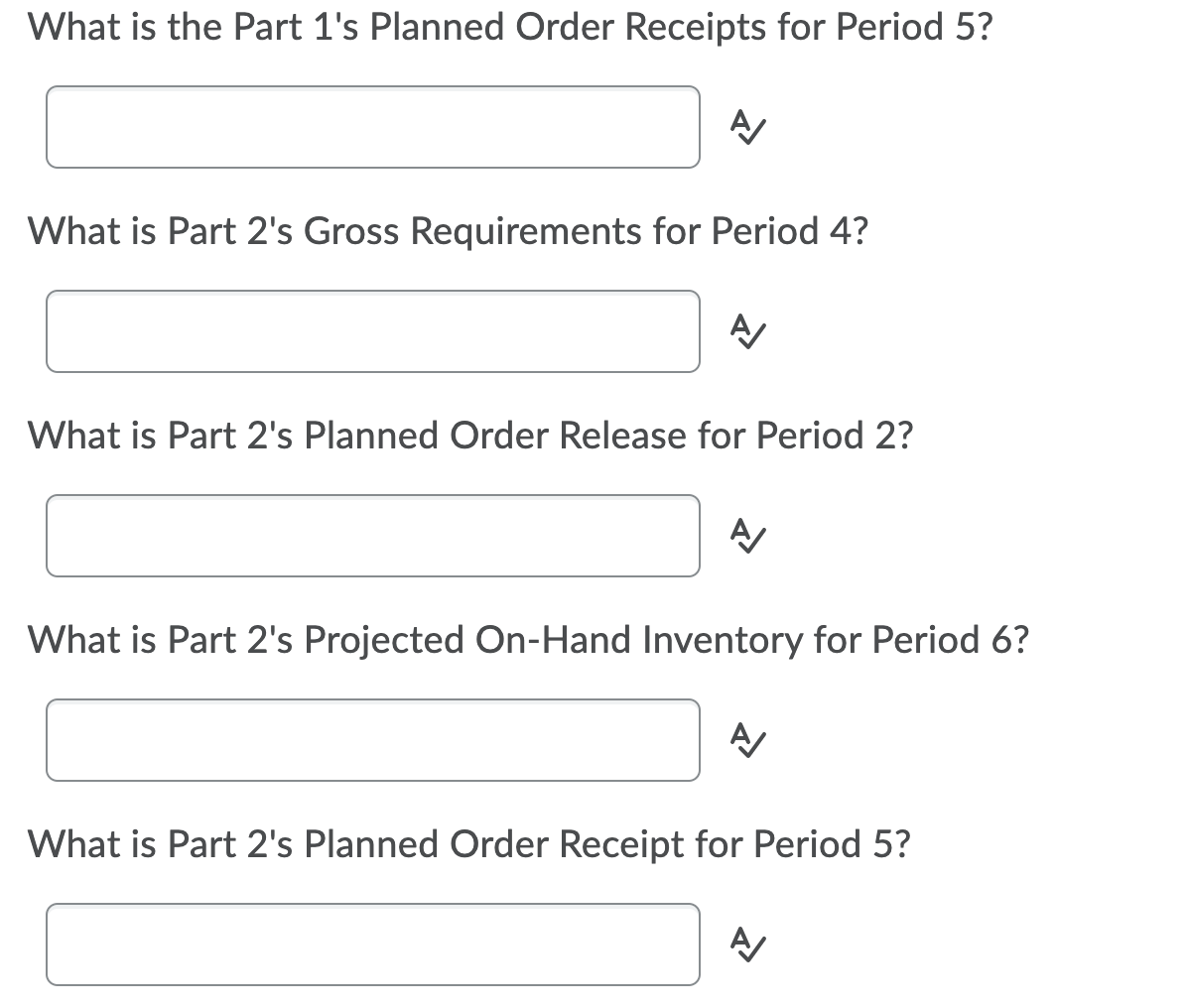Click the question text about Part 2's Gross Requirements
Image resolution: width=1189 pixels, height=1008 pixels.
point(448,232)
